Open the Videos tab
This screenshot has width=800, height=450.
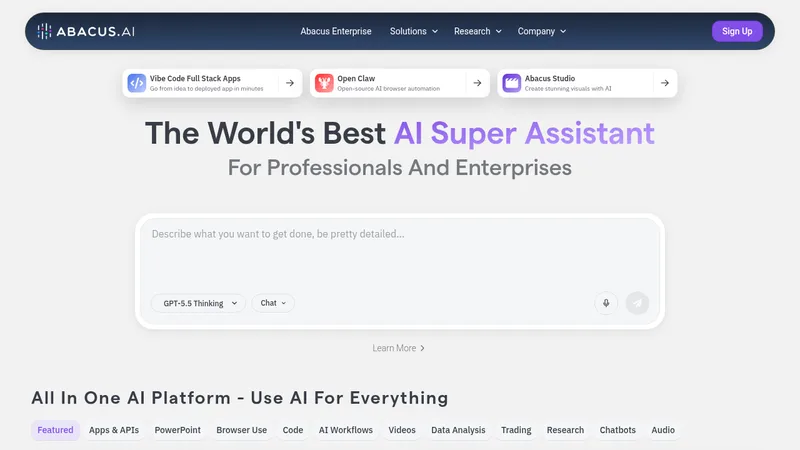(402, 430)
